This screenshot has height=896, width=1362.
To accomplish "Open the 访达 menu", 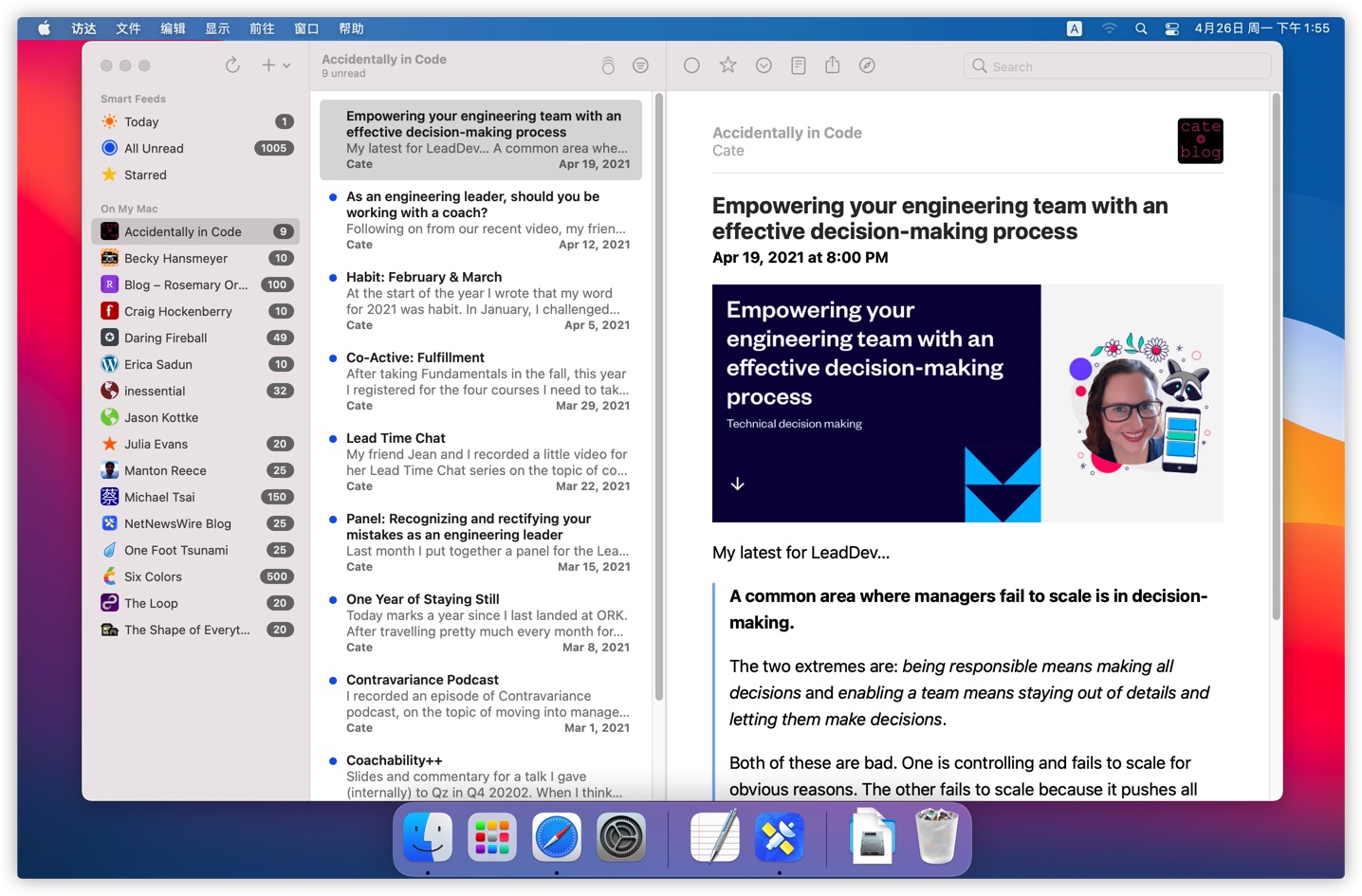I will click(x=84, y=28).
